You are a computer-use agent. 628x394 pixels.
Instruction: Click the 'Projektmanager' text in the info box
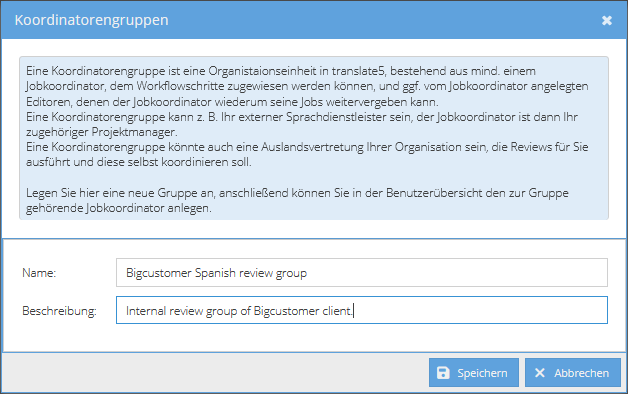tap(134, 132)
